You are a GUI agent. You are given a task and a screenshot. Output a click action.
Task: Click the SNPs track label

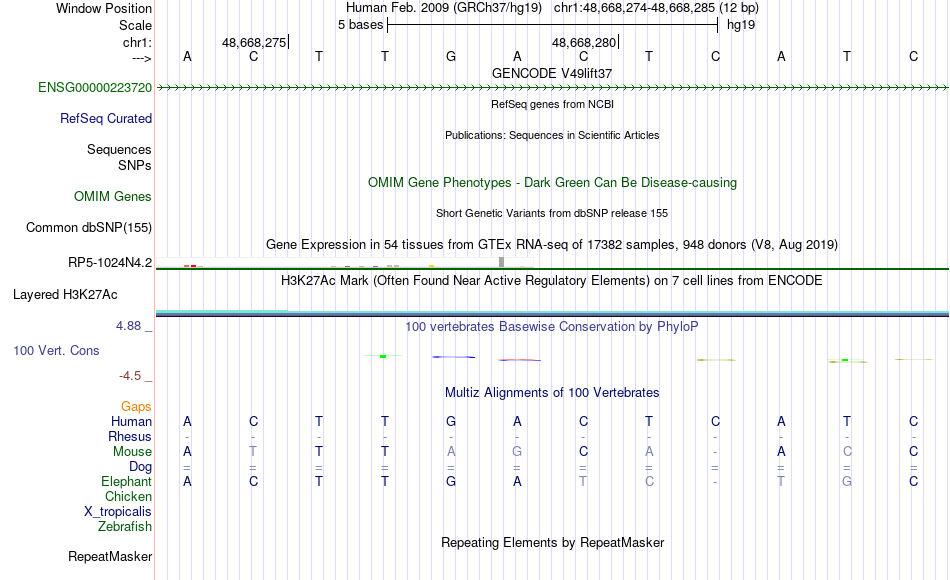[x=135, y=165]
